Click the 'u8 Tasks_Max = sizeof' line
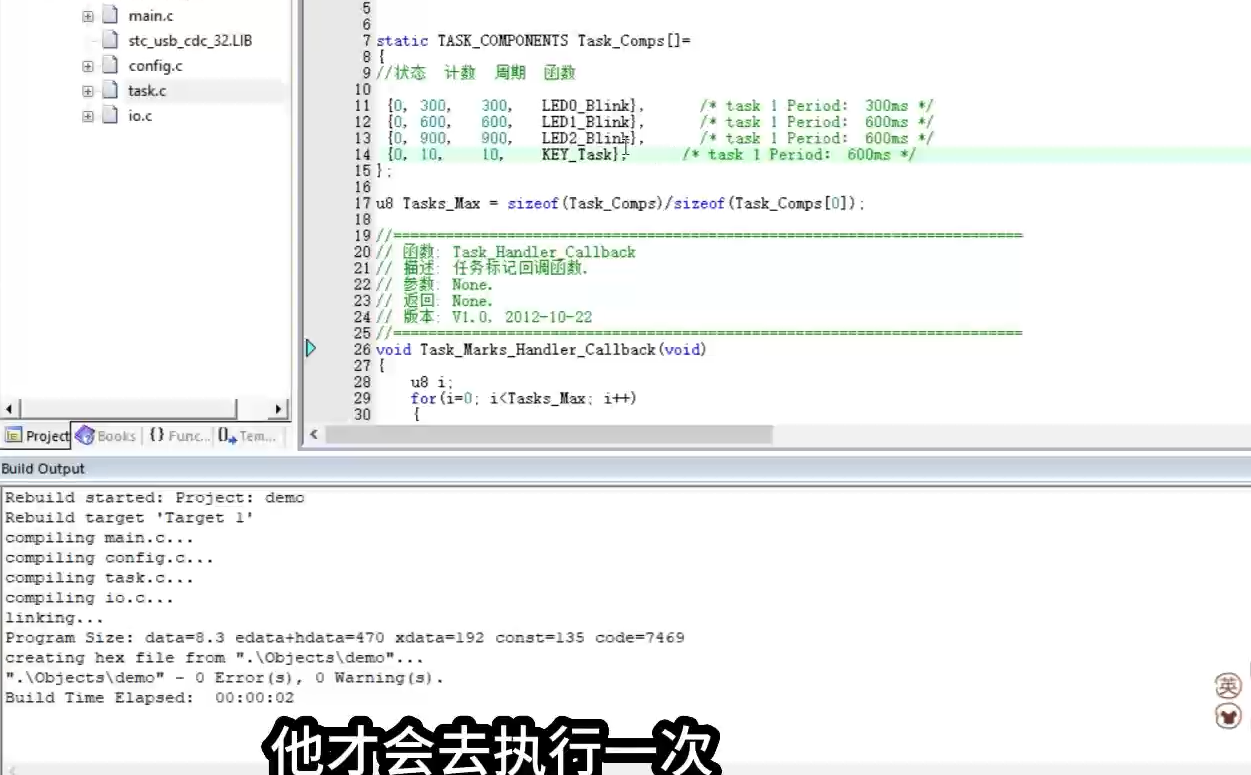Screen dimensions: 1251x775 (620, 203)
